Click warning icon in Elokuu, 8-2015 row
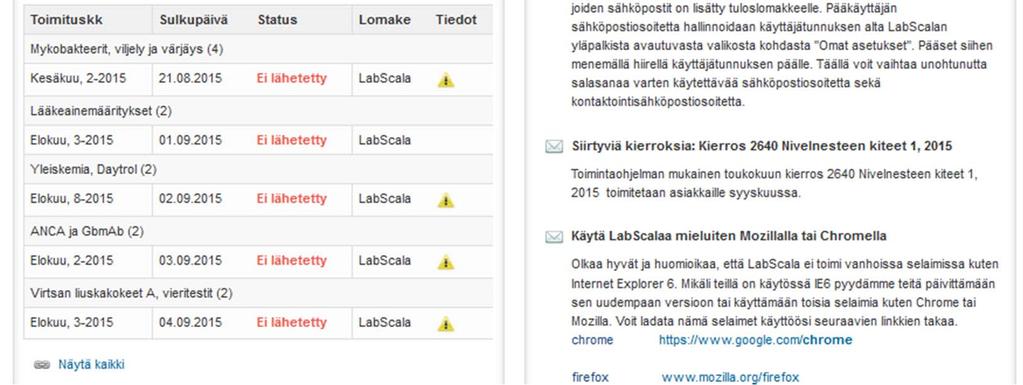Image resolution: width=1023 pixels, height=385 pixels. click(446, 200)
